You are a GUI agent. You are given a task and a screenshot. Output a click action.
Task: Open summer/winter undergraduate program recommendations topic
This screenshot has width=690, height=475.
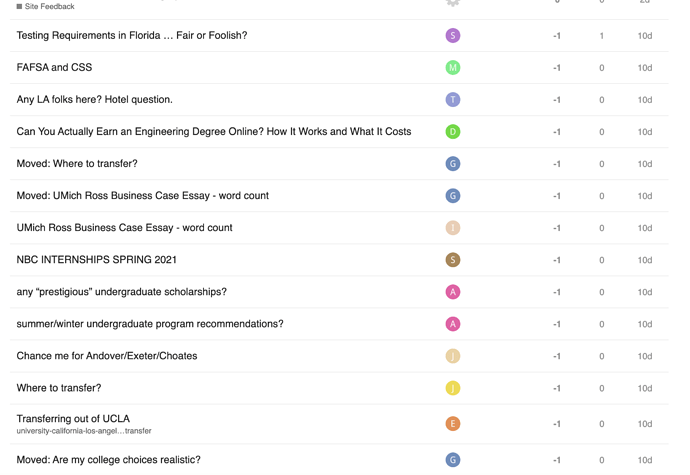click(150, 324)
